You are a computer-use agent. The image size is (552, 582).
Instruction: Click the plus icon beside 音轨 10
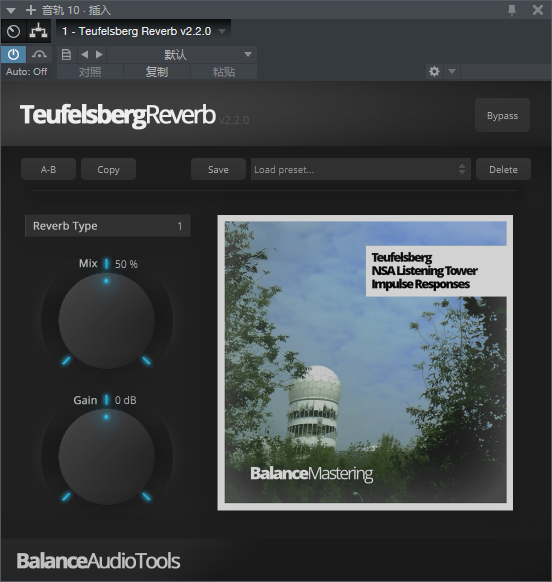(x=31, y=10)
